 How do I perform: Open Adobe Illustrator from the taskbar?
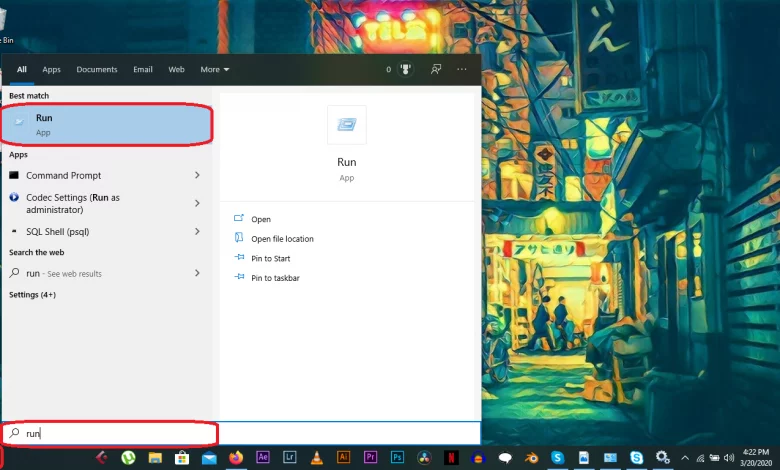[343, 457]
